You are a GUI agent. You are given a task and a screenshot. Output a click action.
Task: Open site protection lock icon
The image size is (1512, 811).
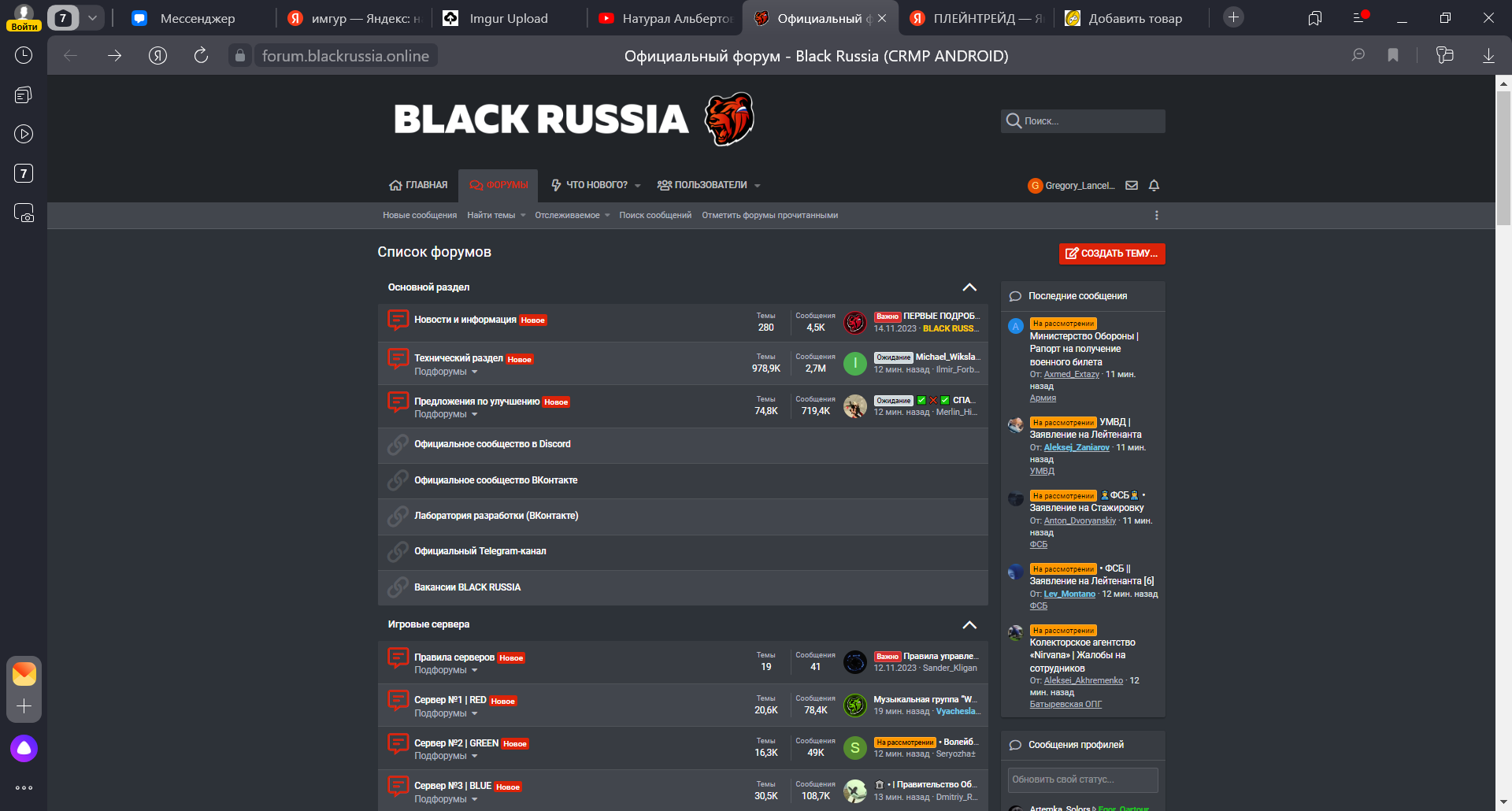[240, 55]
